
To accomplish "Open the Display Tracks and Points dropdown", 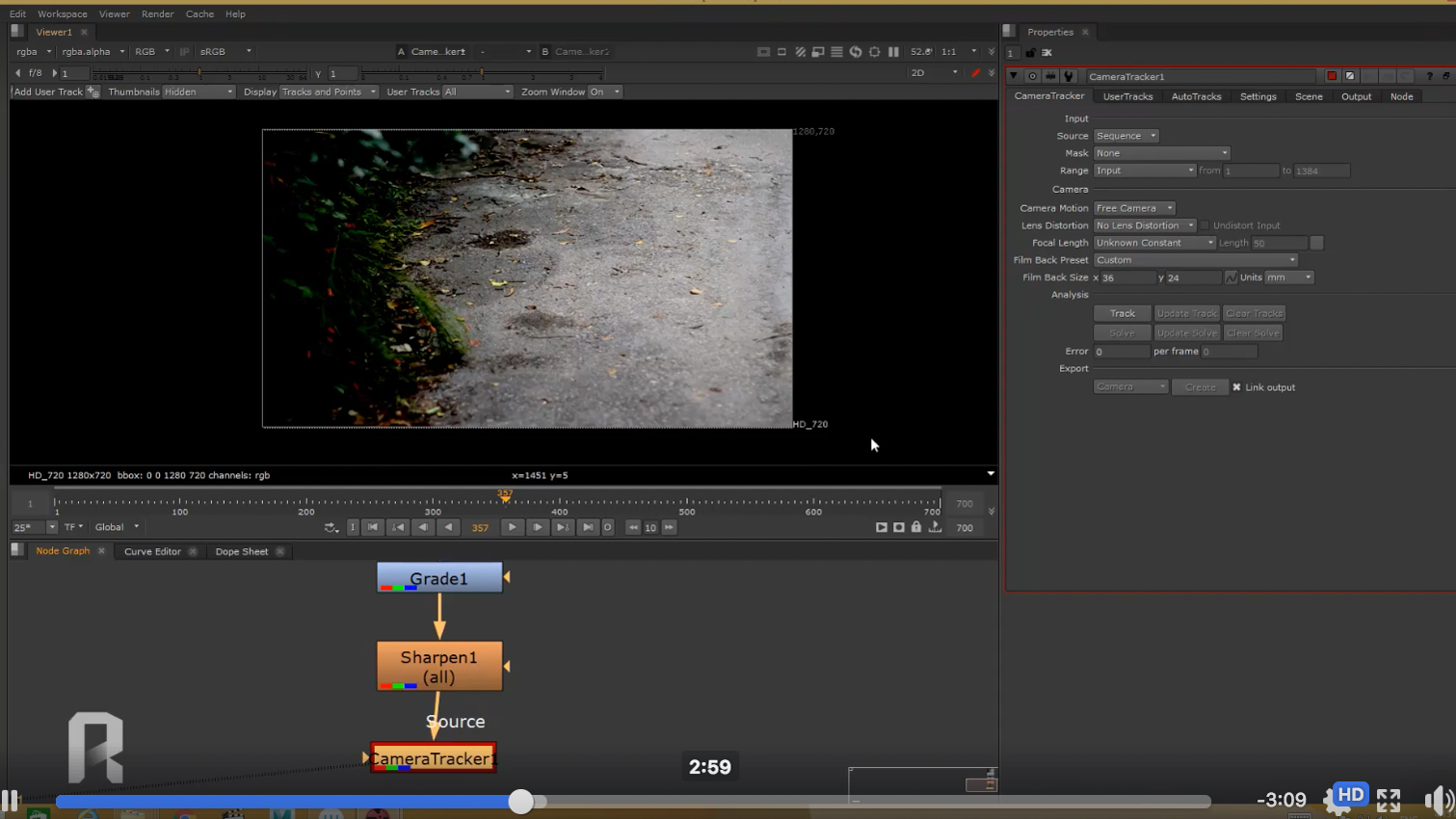I will tap(328, 92).
